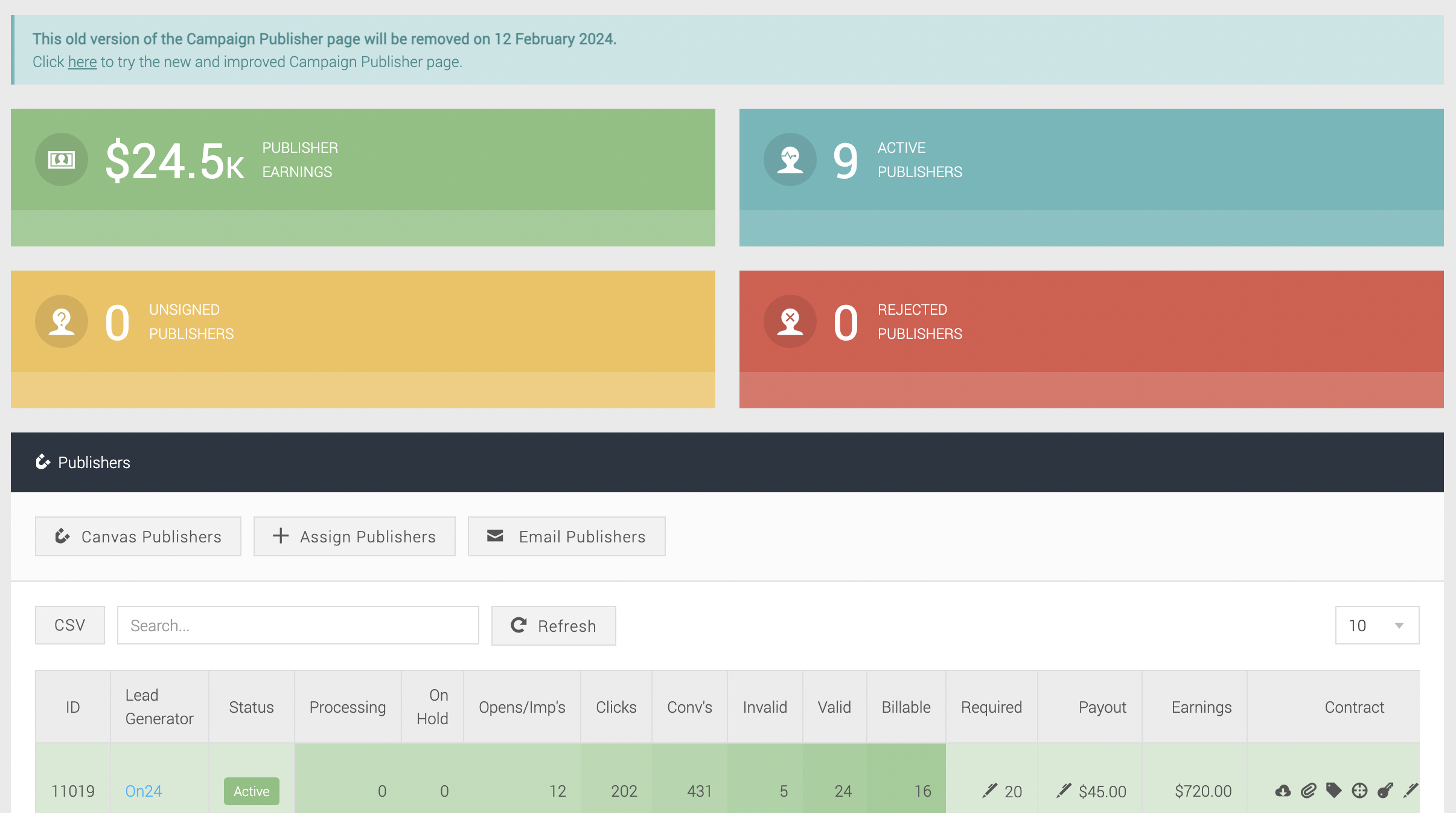Click the crosshair target icon for On24

[x=1359, y=791]
